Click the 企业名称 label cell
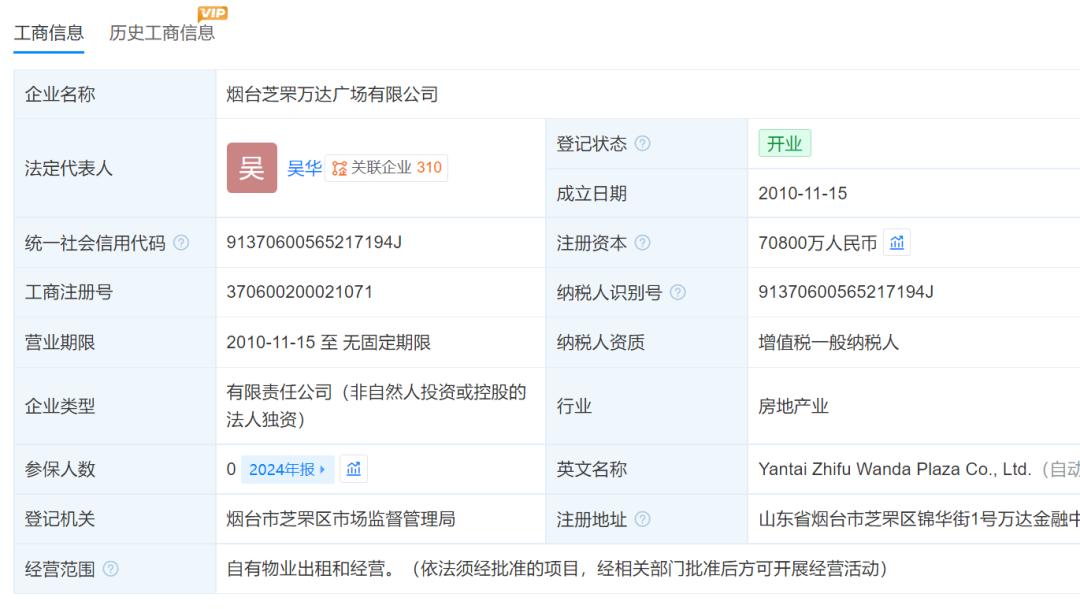This screenshot has width=1080, height=609. (x=114, y=94)
